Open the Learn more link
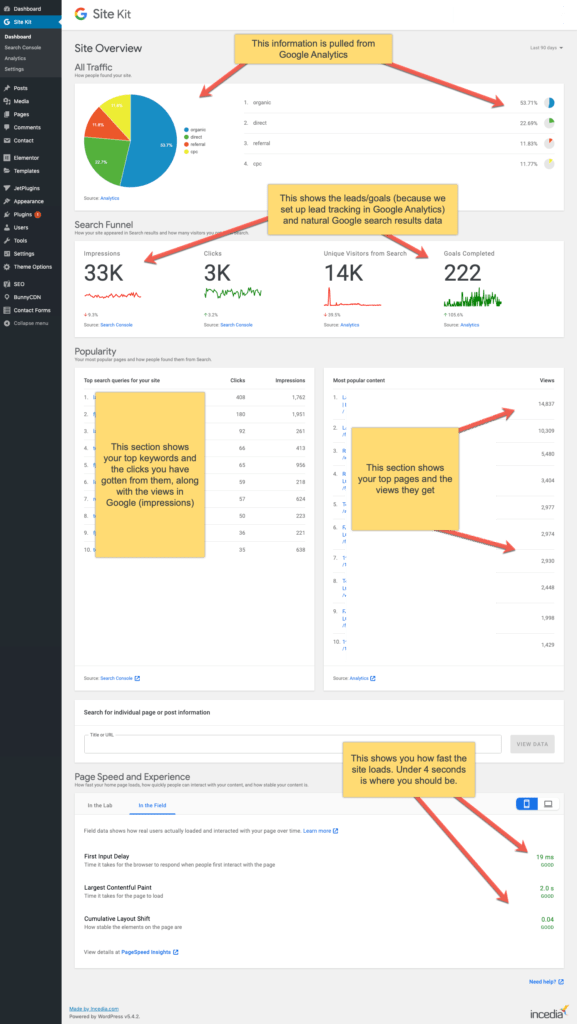 (320, 831)
